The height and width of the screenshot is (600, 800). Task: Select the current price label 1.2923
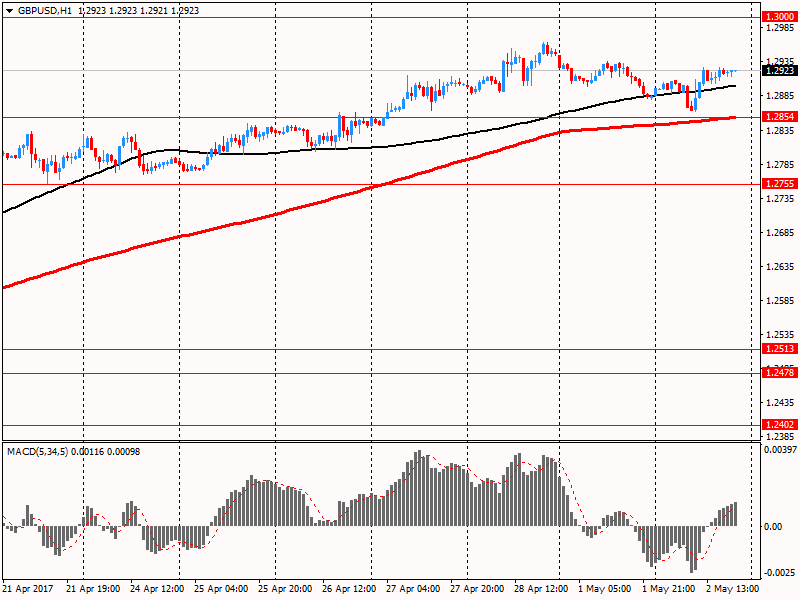(780, 70)
